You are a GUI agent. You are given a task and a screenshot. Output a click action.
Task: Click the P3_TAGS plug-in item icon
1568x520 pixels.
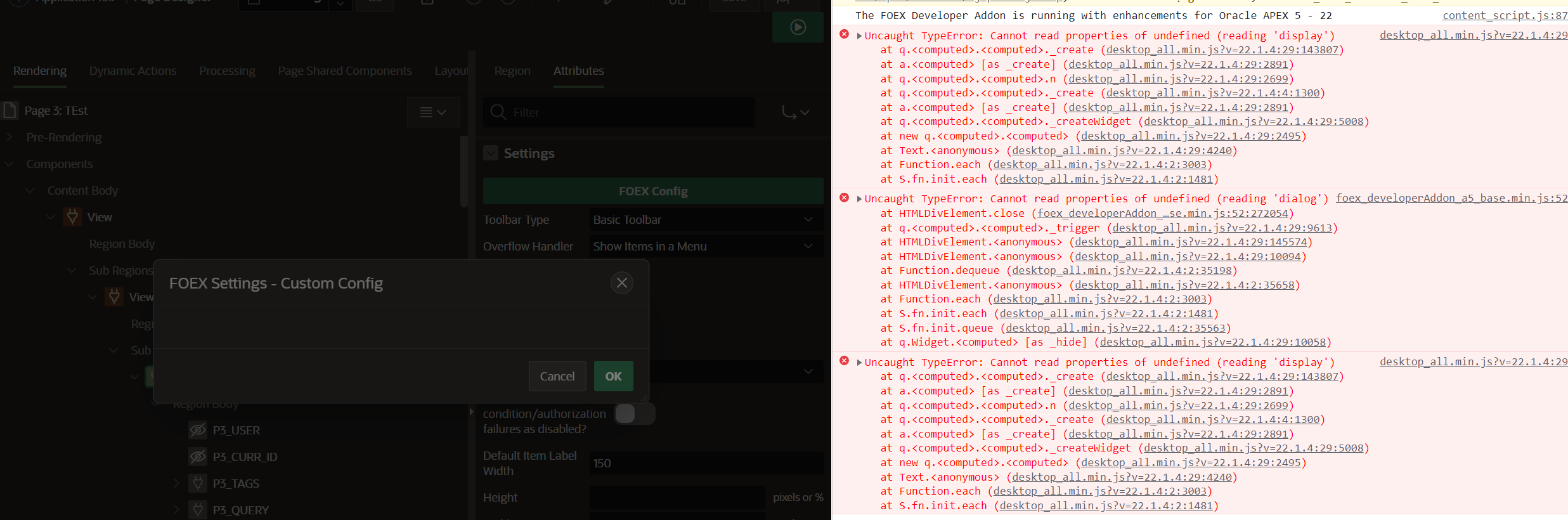coord(198,483)
